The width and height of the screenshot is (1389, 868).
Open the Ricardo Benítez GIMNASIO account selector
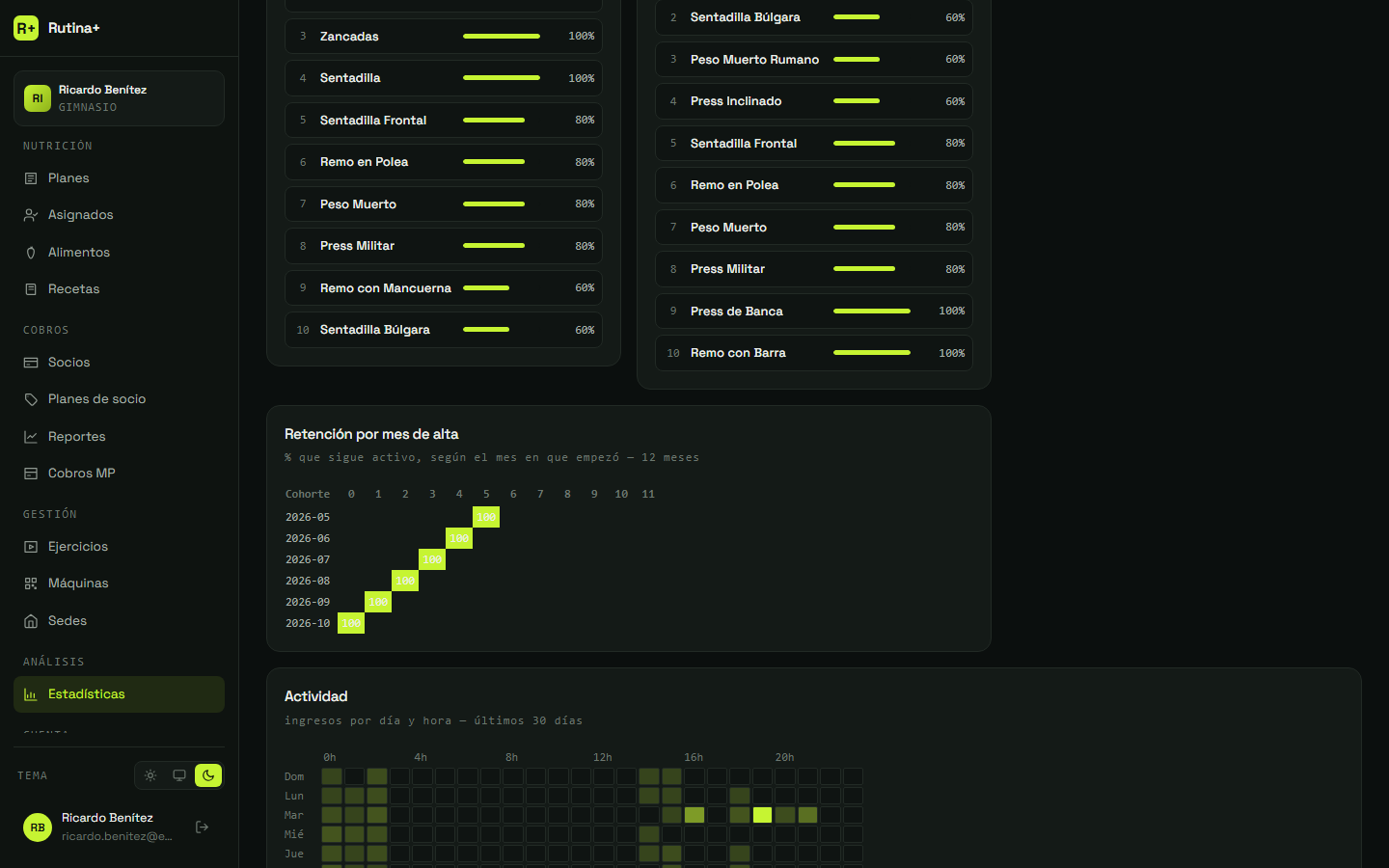coord(119,98)
